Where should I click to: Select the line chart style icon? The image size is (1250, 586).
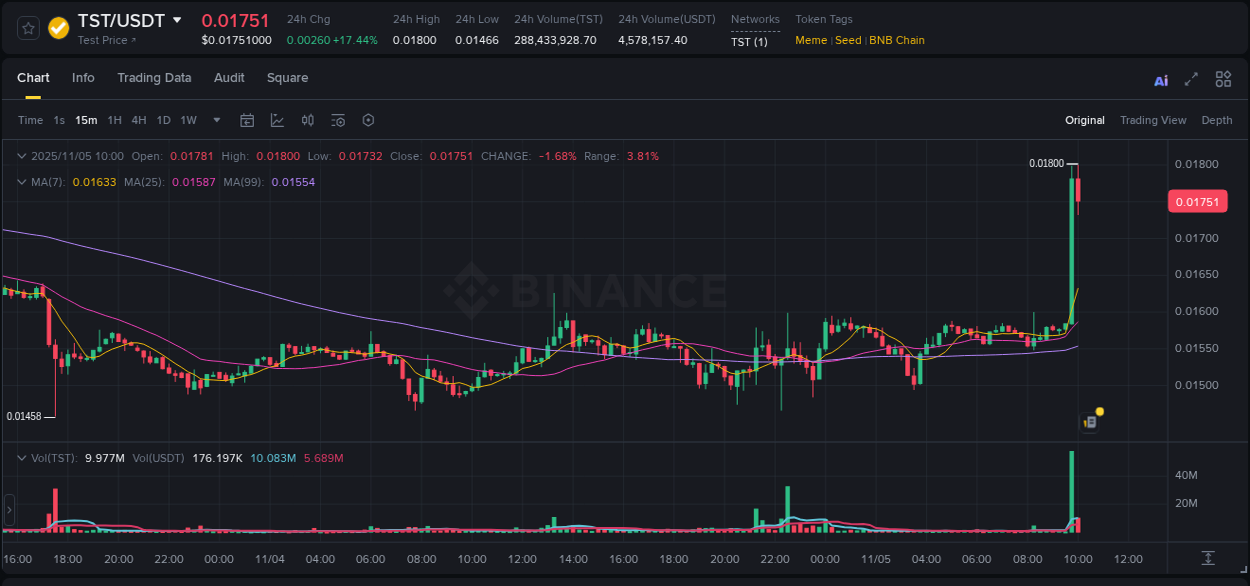coord(277,120)
